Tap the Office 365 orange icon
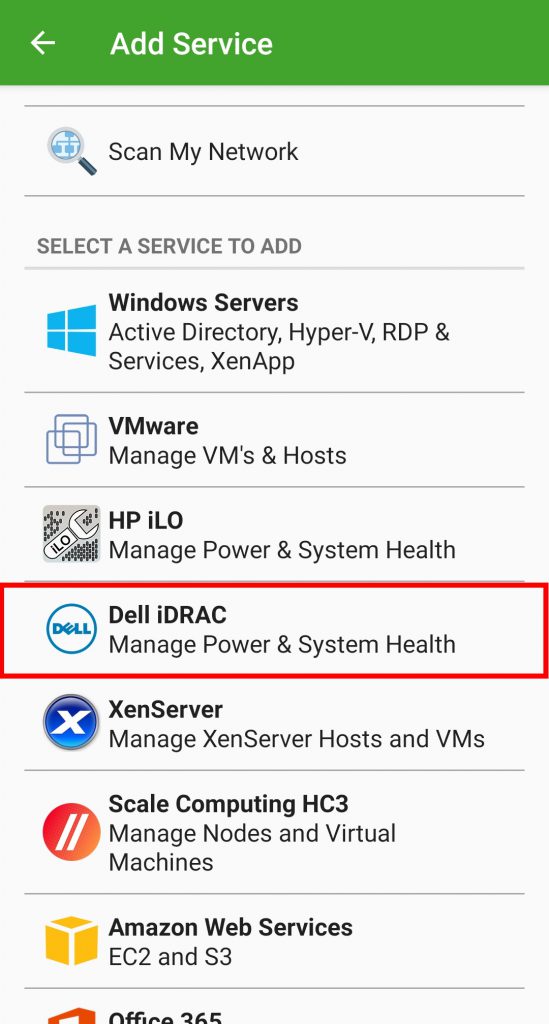 72,1016
